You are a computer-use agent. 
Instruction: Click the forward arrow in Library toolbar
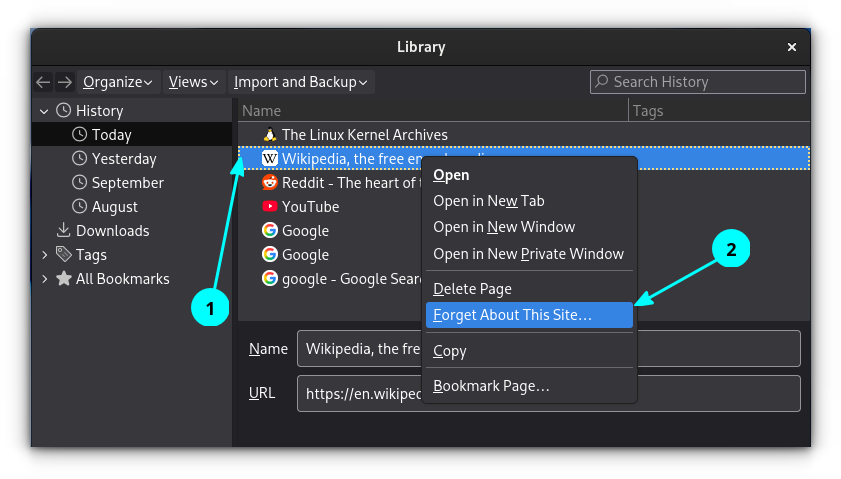(64, 82)
